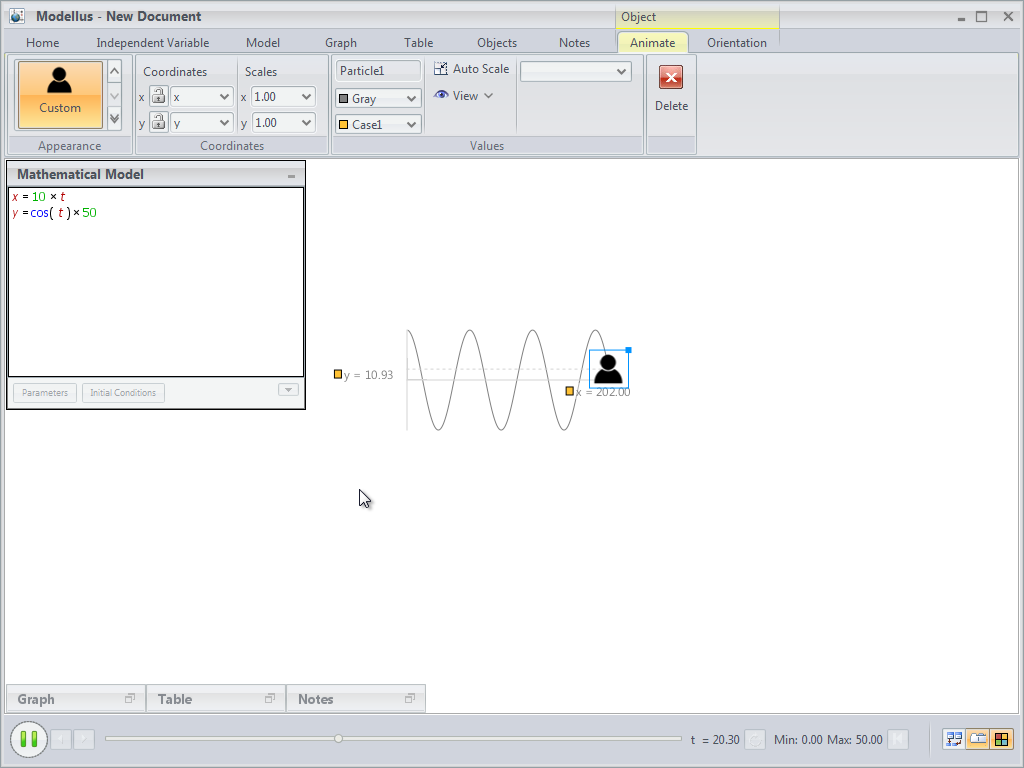Step backward one frame
1024x768 pixels.
point(61,739)
